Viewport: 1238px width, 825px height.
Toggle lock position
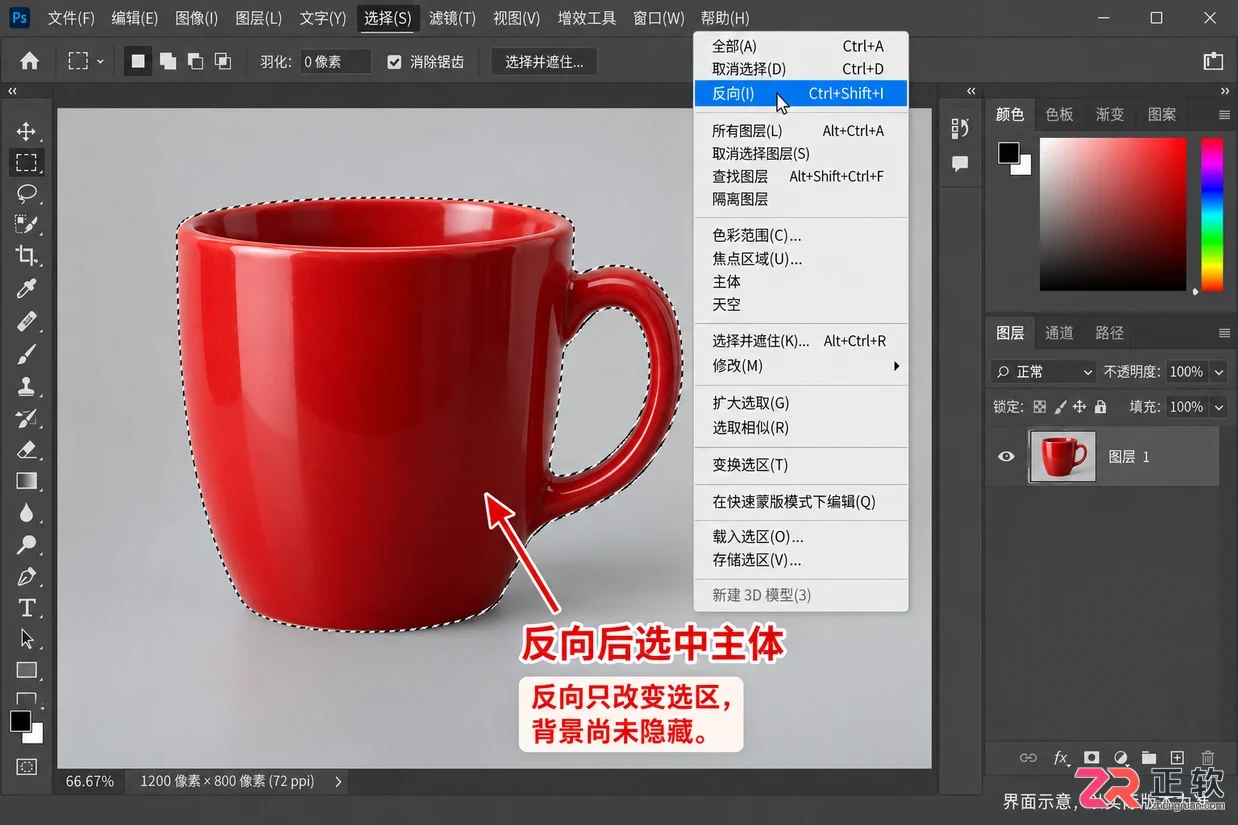[1079, 407]
